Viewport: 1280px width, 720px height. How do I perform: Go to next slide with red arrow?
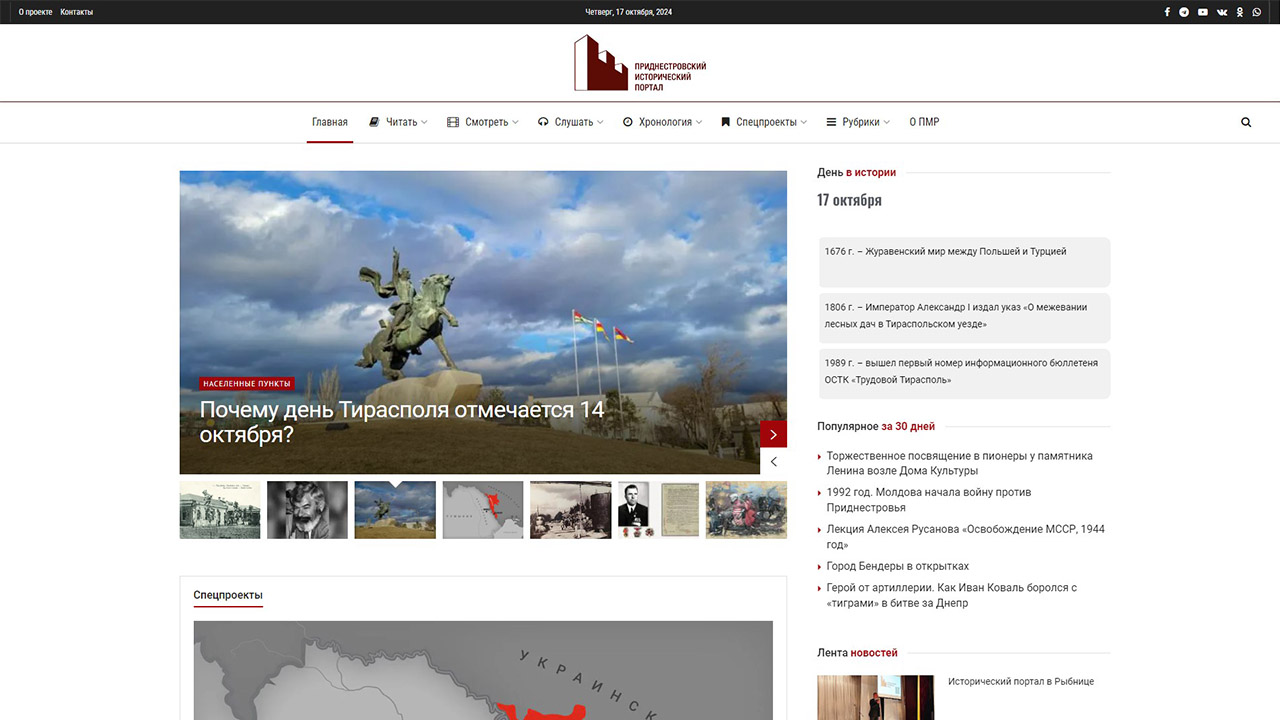(773, 434)
